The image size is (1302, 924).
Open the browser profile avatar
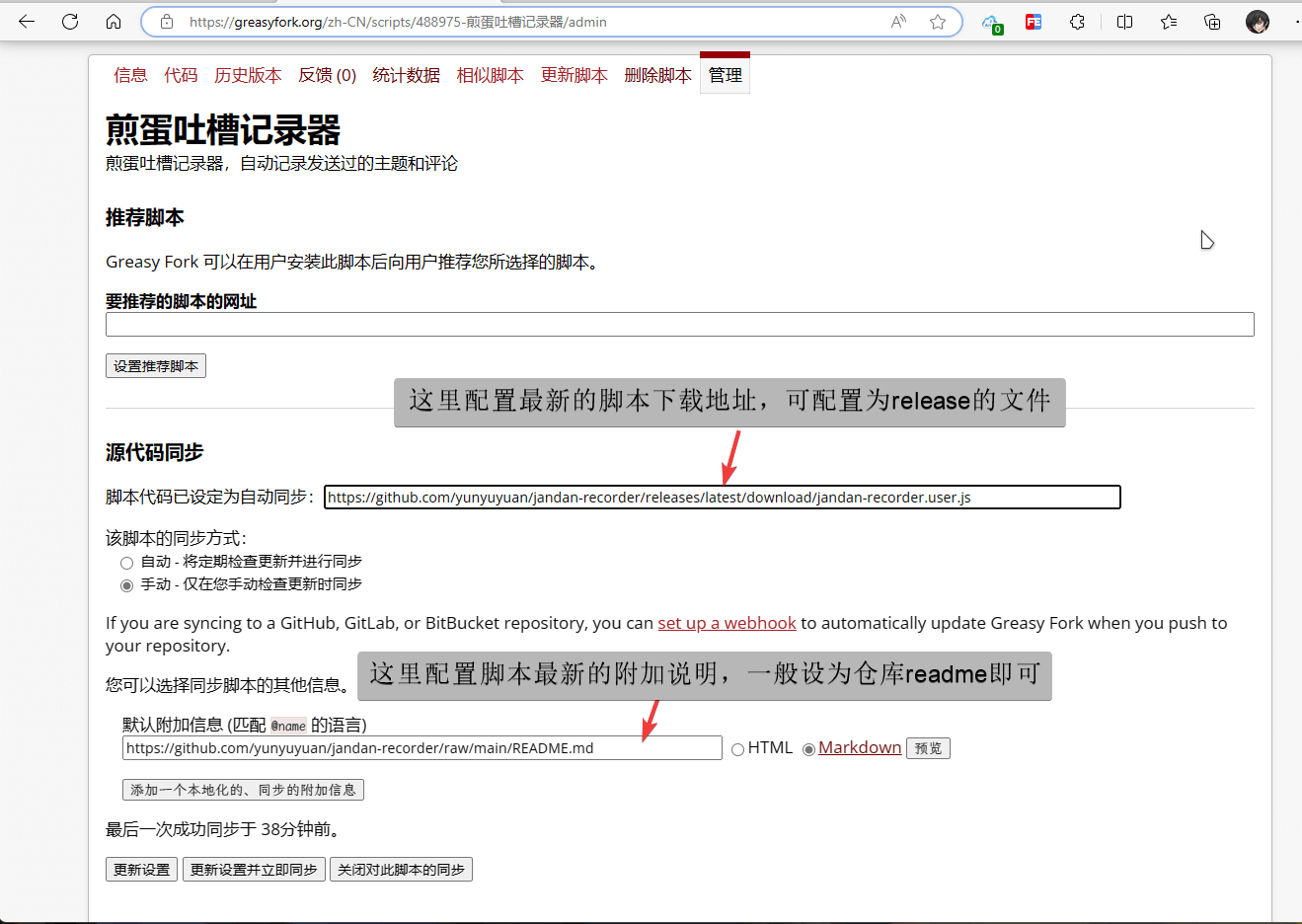(x=1258, y=22)
